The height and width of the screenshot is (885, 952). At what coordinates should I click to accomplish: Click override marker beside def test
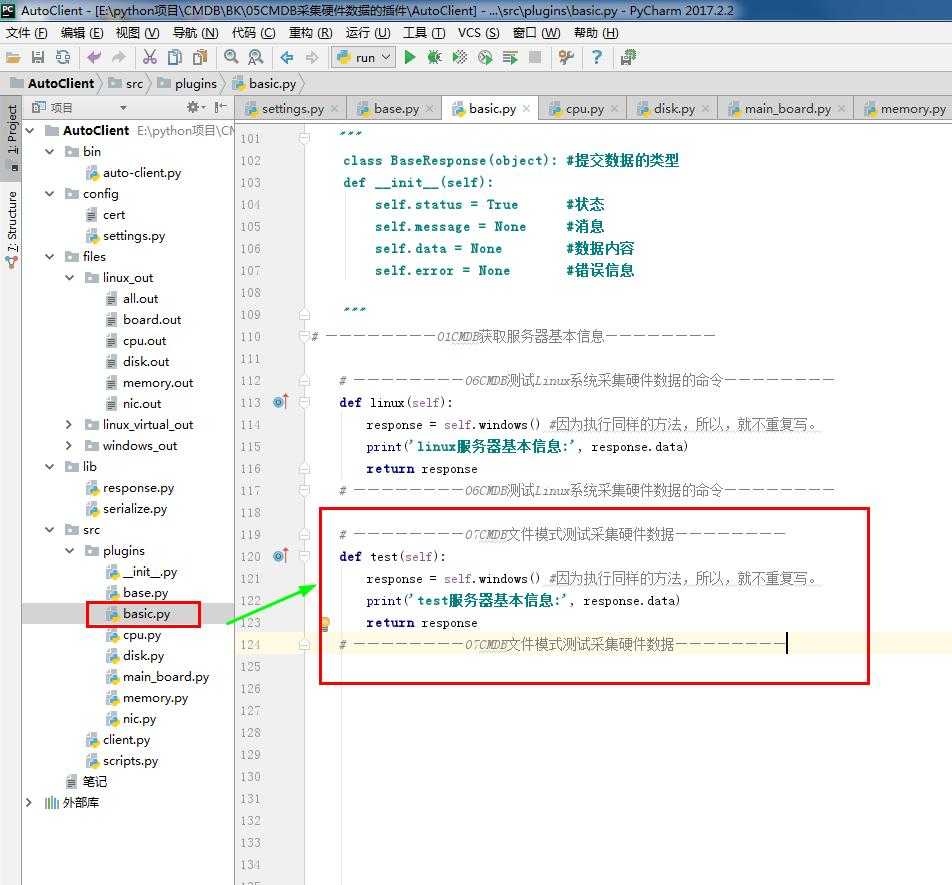pyautogui.click(x=280, y=556)
